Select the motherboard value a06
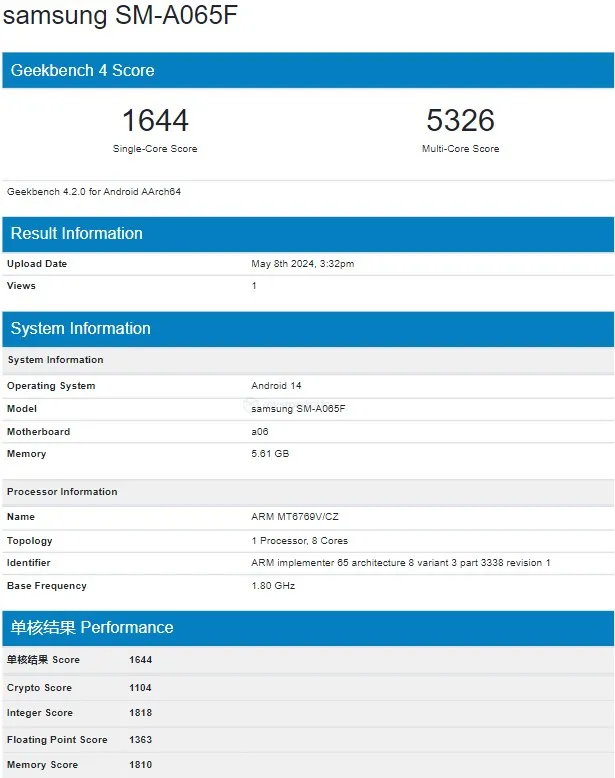The image size is (615, 778). pos(259,432)
